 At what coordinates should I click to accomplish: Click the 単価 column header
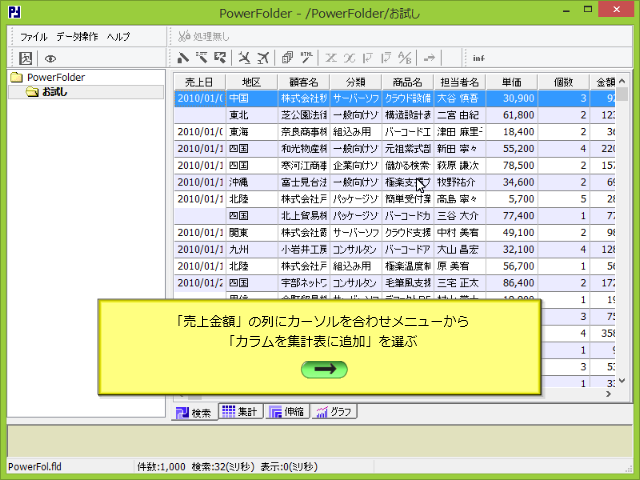(511, 82)
